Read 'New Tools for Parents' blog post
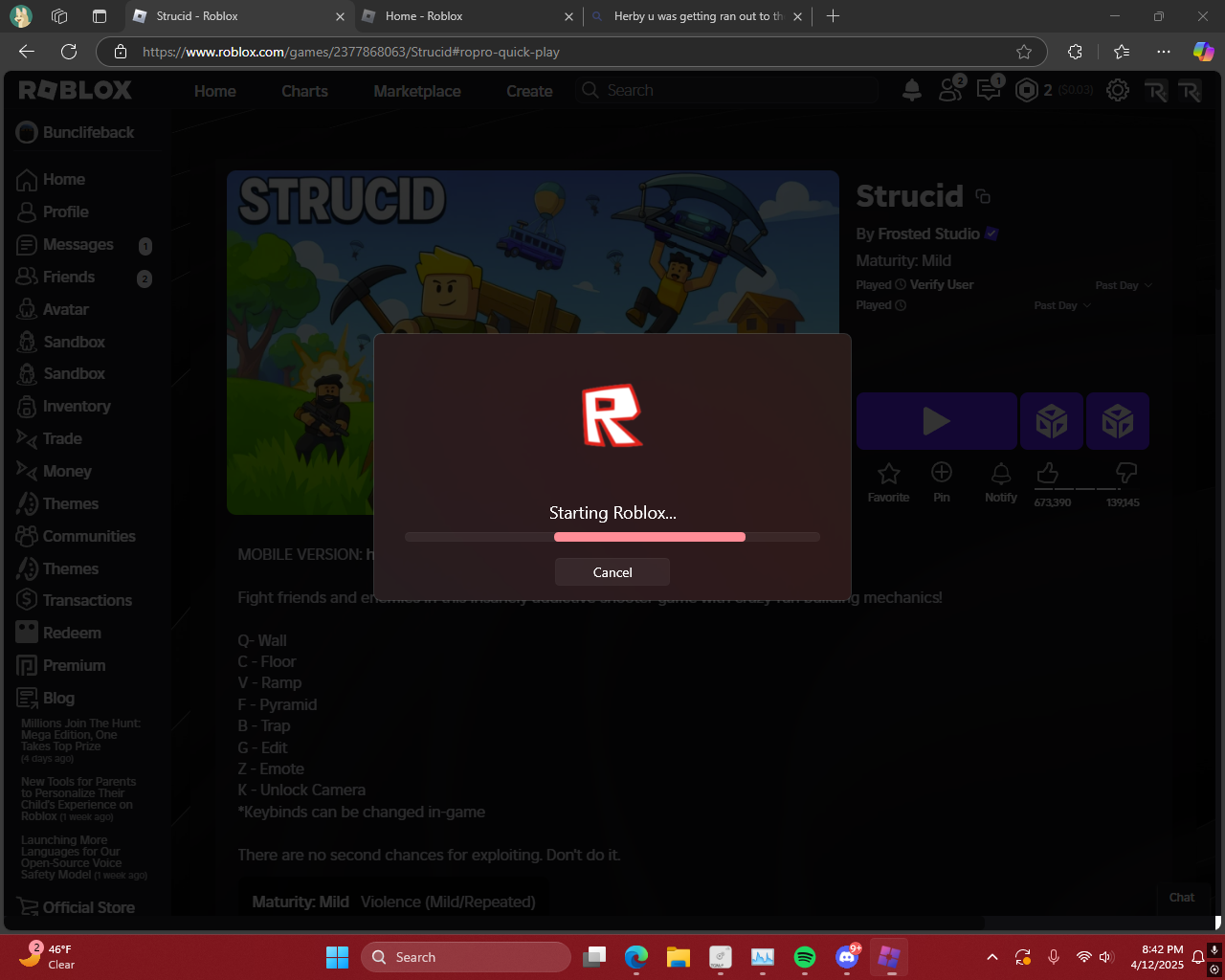 point(78,799)
